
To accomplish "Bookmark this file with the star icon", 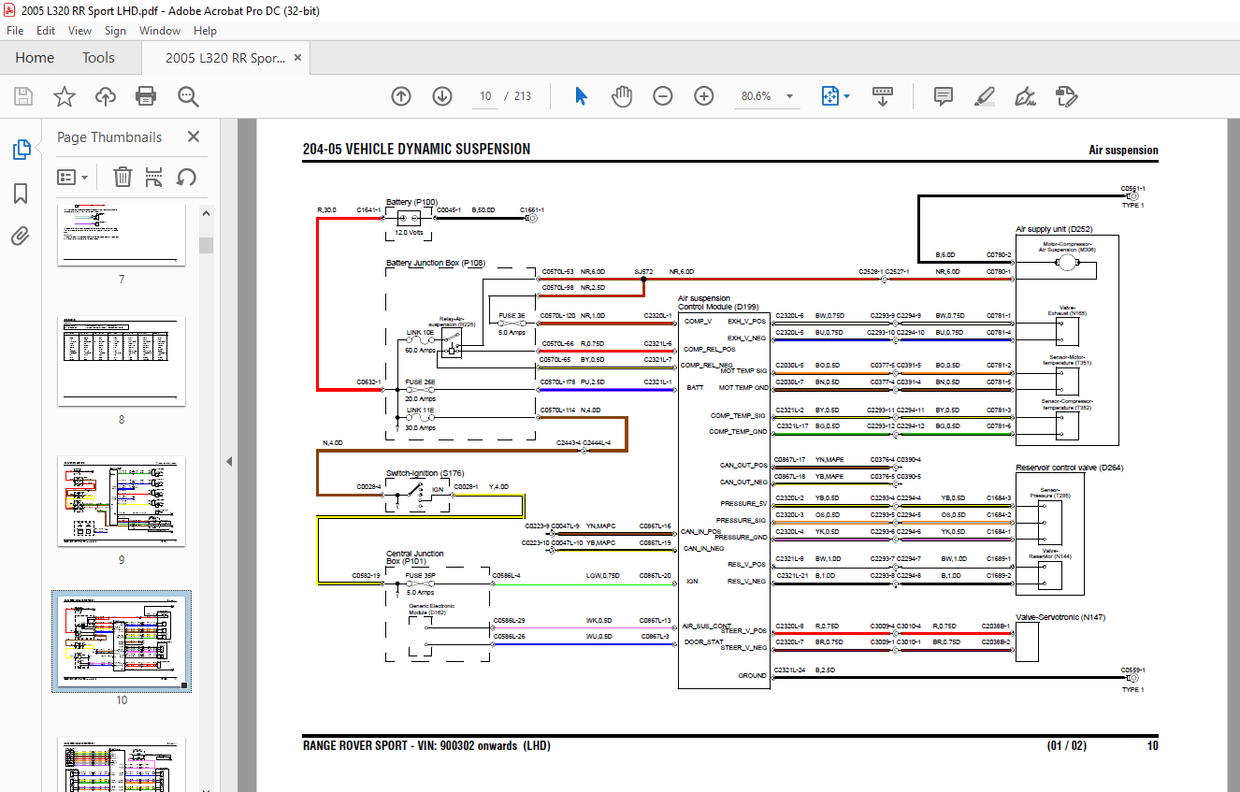I will [64, 96].
